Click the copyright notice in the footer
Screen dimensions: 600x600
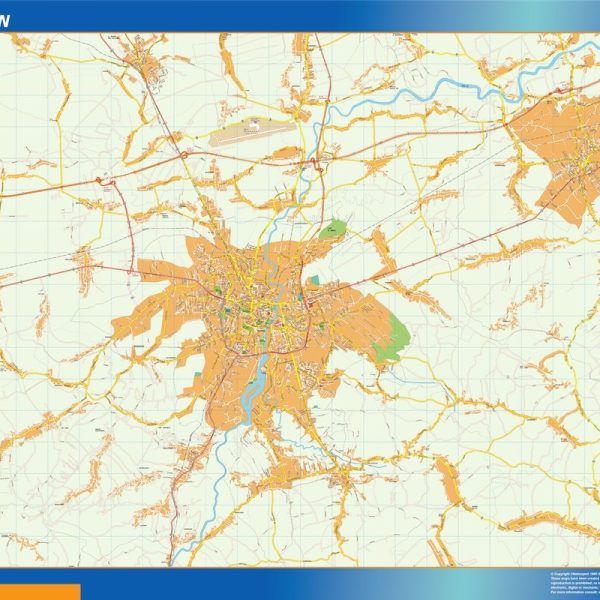point(575,582)
